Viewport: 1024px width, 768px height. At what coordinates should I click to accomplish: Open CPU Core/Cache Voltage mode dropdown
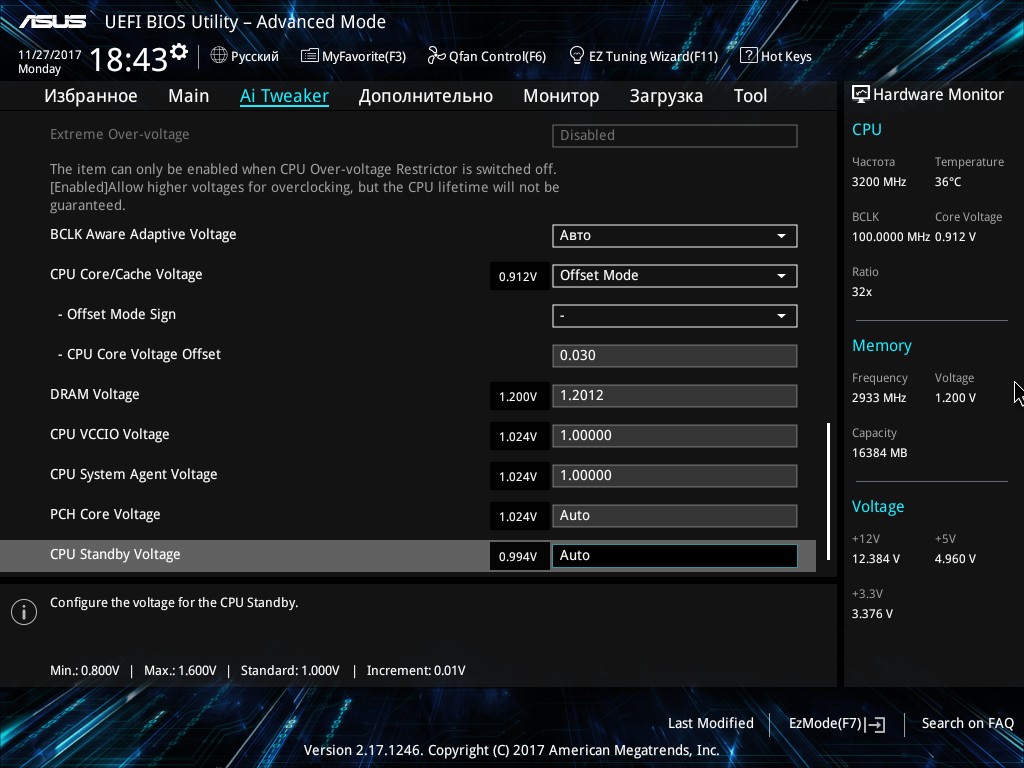(x=675, y=276)
